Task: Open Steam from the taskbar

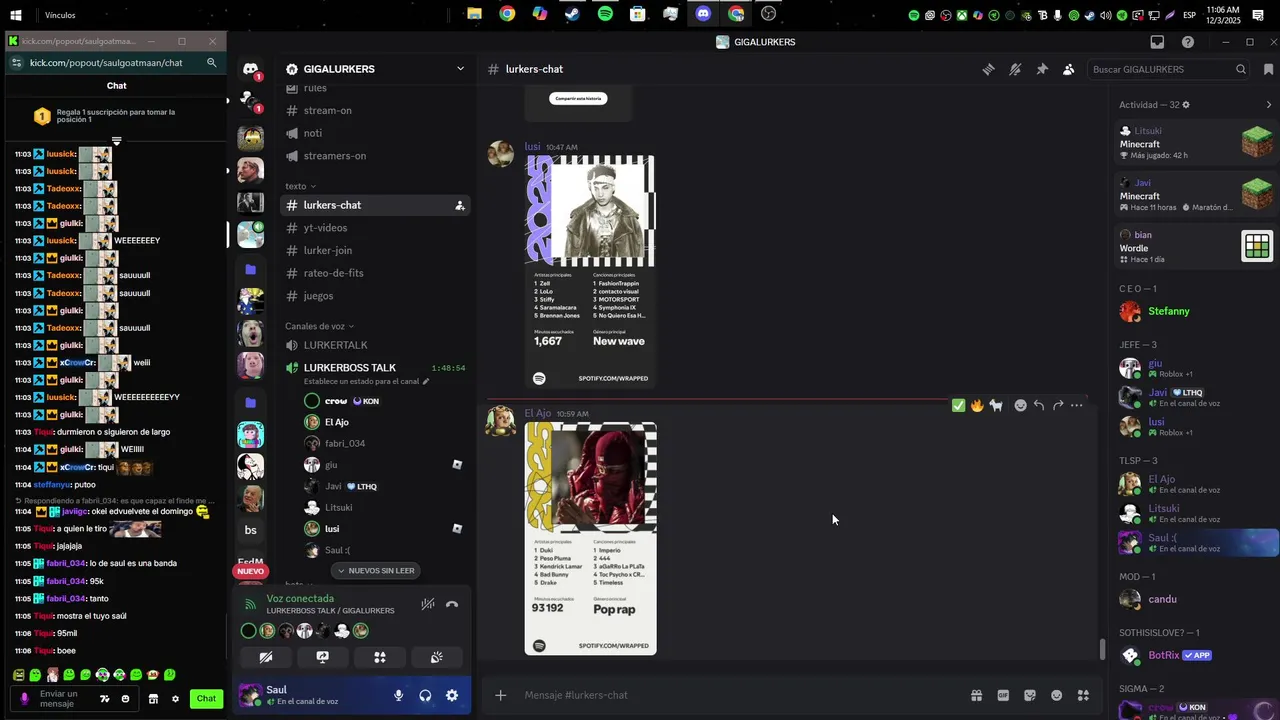Action: coord(573,14)
